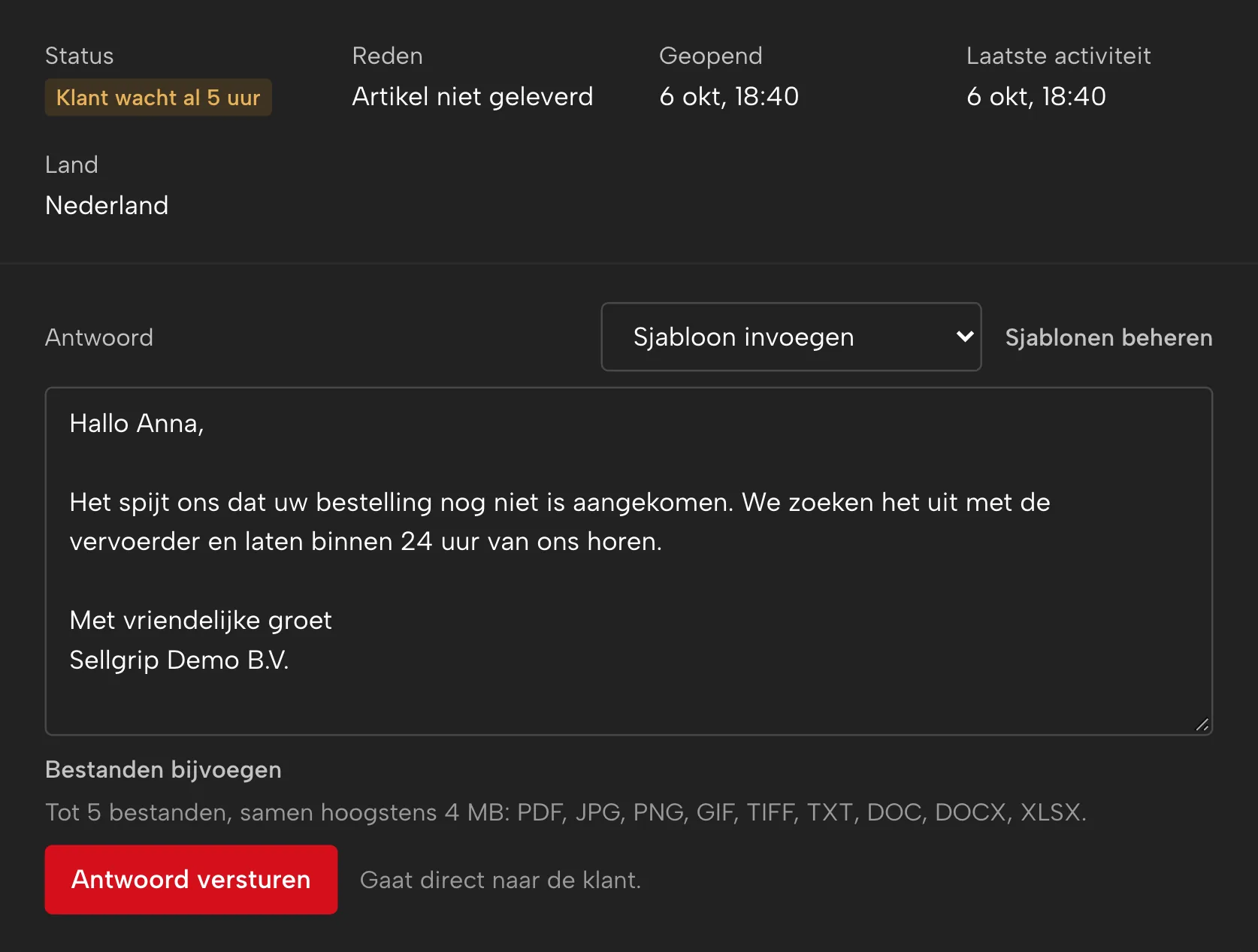Open the Sjabloon invoegen dropdown
The height and width of the screenshot is (952, 1258).
click(791, 337)
